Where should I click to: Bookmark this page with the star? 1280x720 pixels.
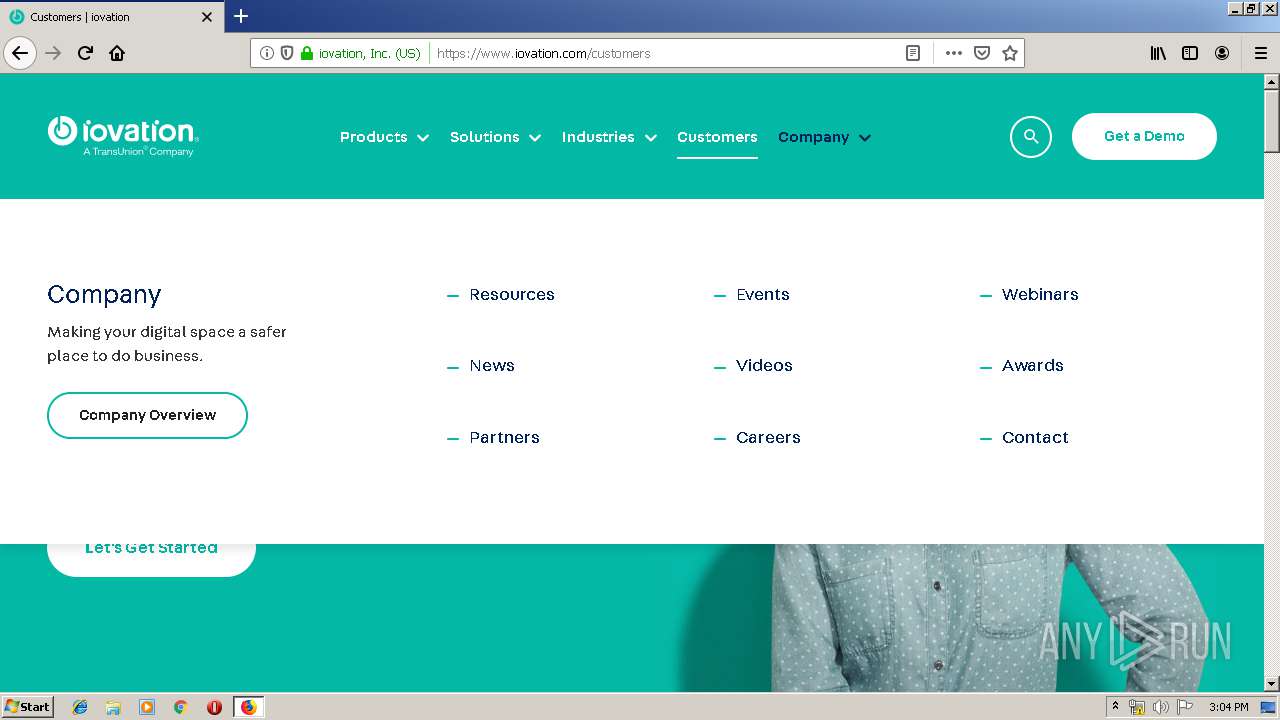[x=1010, y=53]
